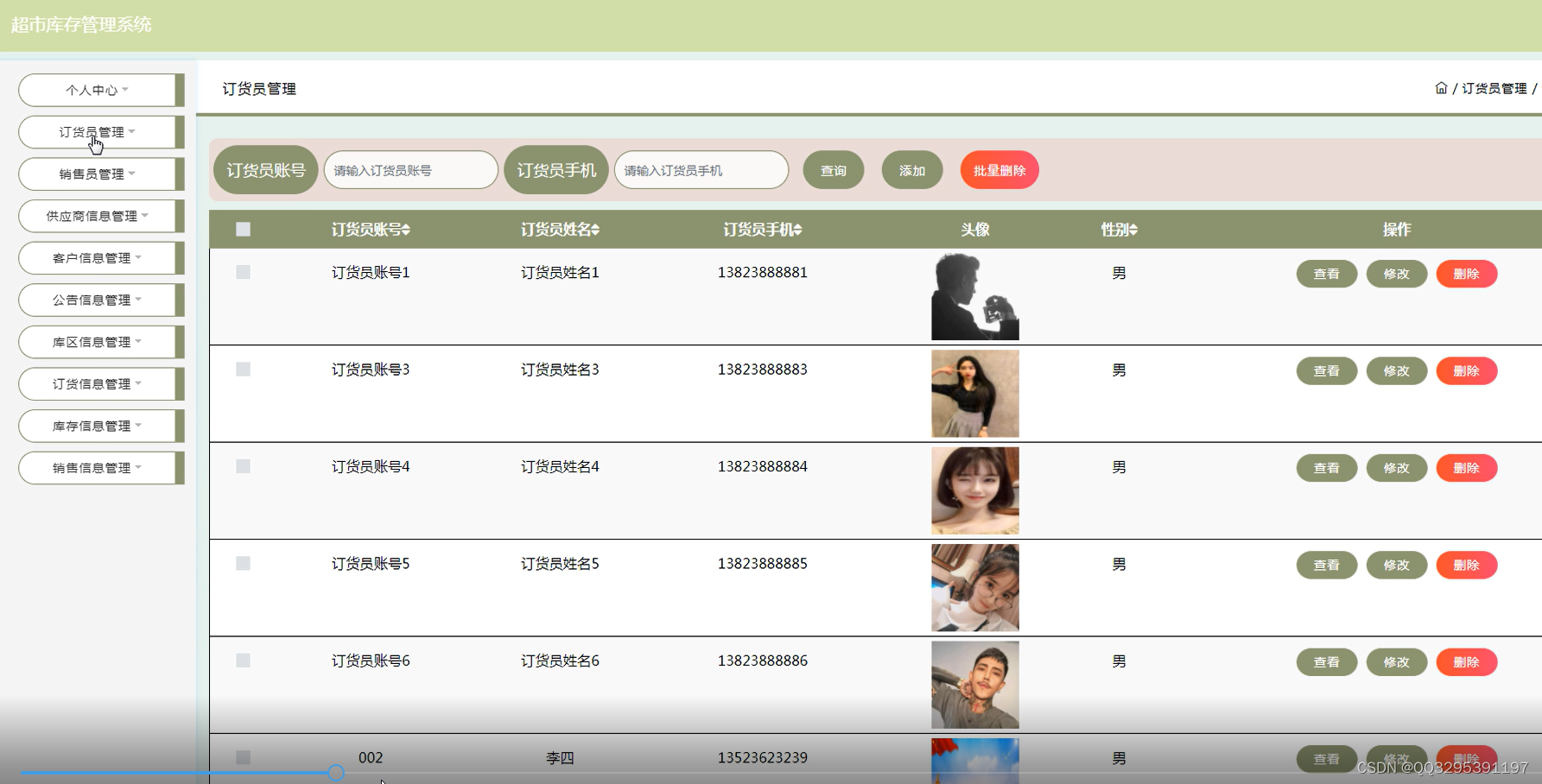The image size is (1542, 784).
Task: View details of 订货员账号1 with 查看
Action: click(1327, 274)
